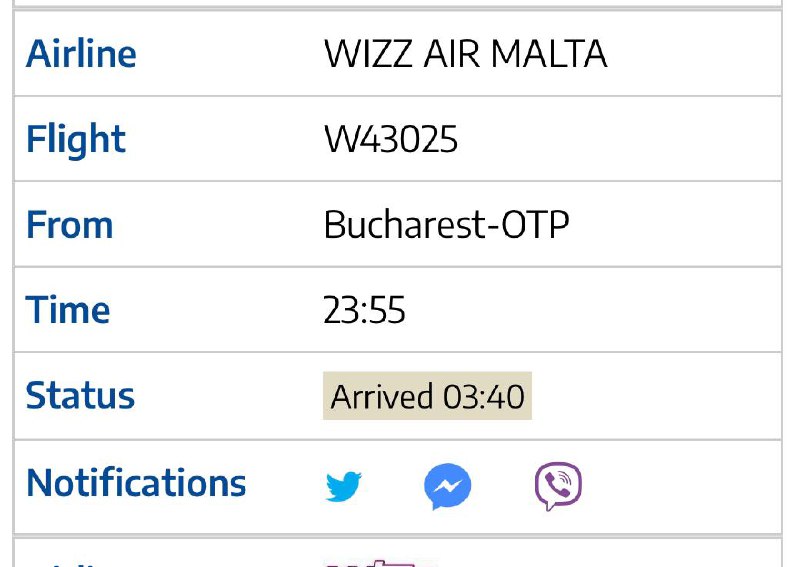Click empty space right of Viber icon

[x=679, y=486]
